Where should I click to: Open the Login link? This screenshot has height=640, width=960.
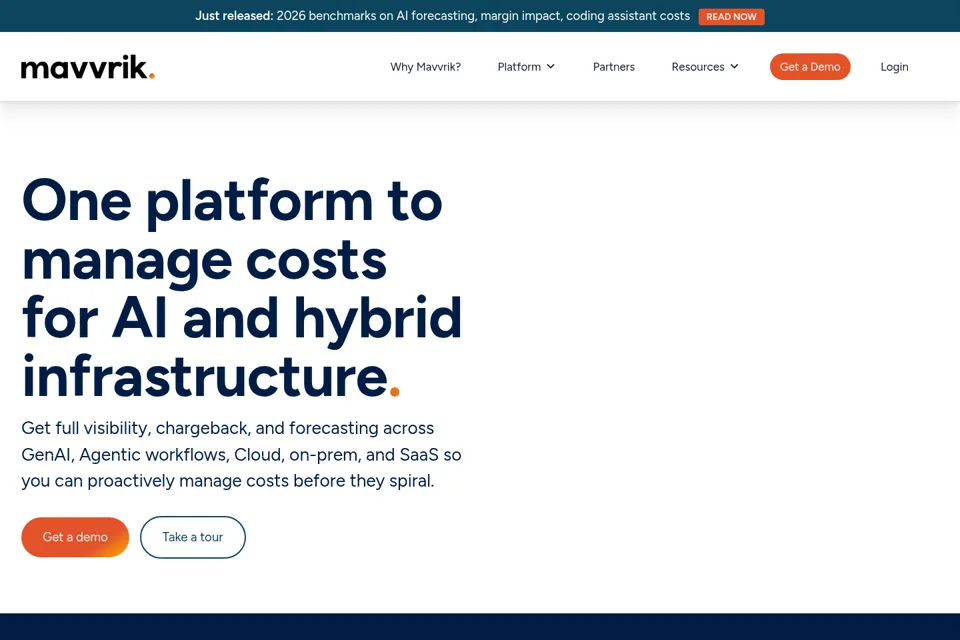pyautogui.click(x=894, y=67)
